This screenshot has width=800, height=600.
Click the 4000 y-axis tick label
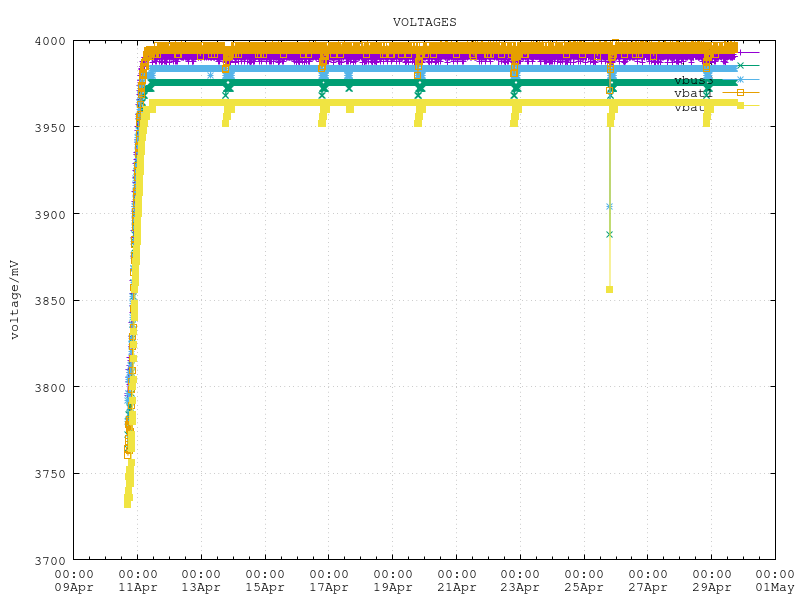coord(49,41)
